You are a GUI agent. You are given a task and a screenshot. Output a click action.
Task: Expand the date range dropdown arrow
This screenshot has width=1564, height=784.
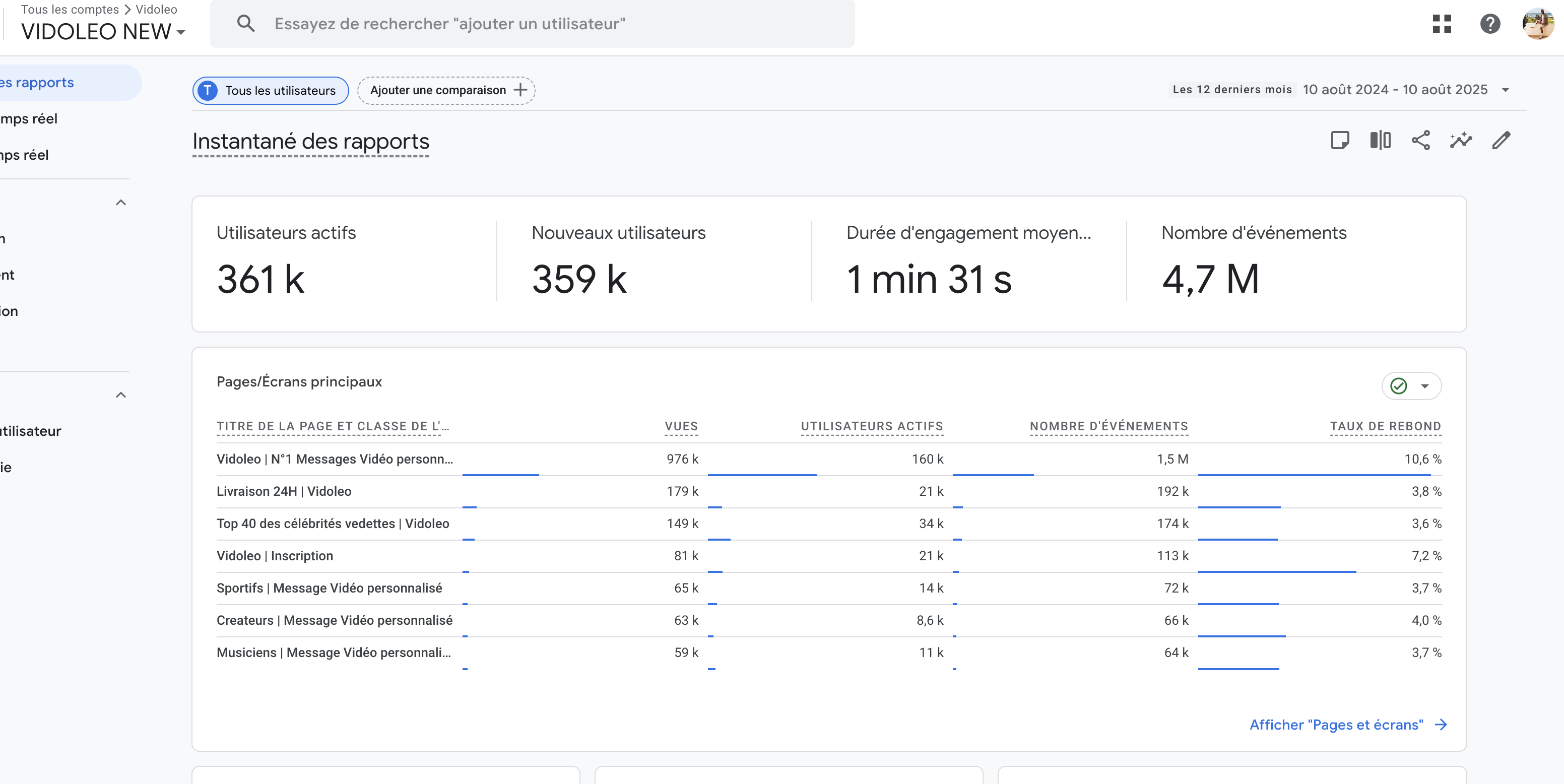click(x=1505, y=90)
